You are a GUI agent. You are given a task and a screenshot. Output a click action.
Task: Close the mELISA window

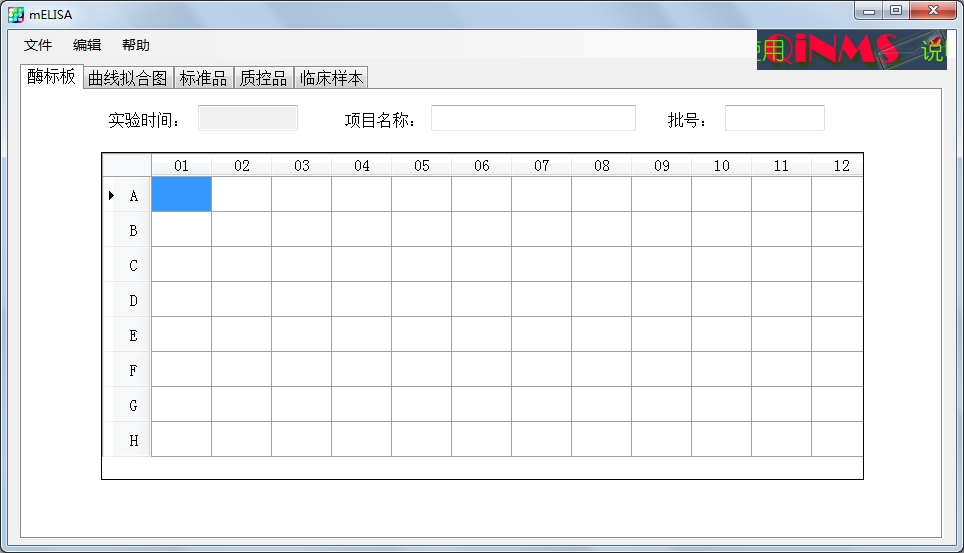point(933,10)
